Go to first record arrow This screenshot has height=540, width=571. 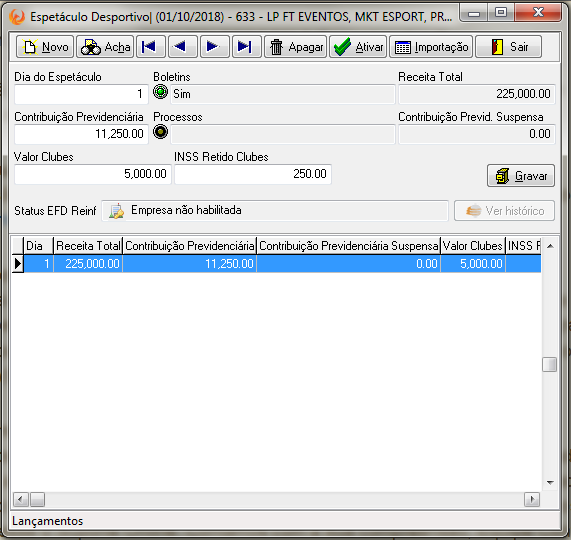tap(151, 47)
